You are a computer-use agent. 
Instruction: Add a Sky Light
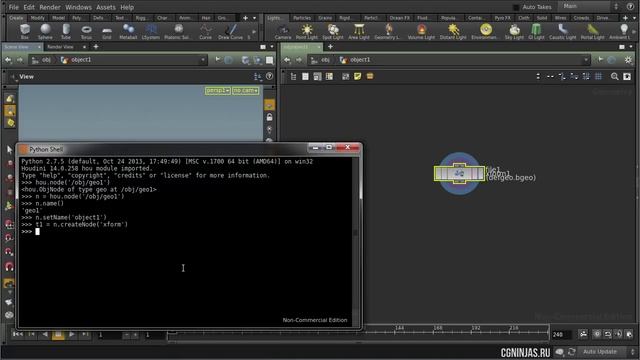click(x=514, y=31)
